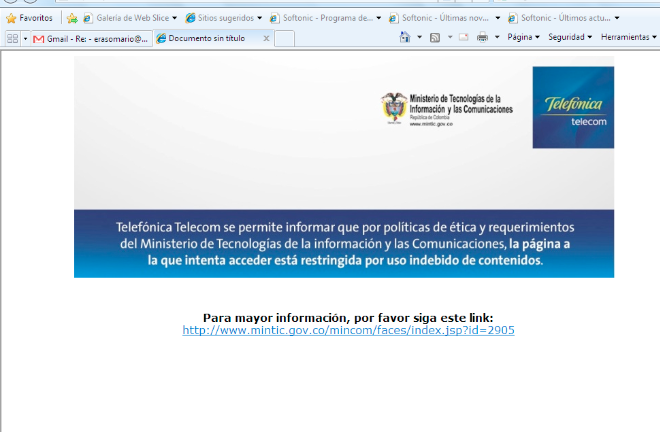
Task: Expand Sitios sugeridos dropdown arrow
Action: point(259,18)
